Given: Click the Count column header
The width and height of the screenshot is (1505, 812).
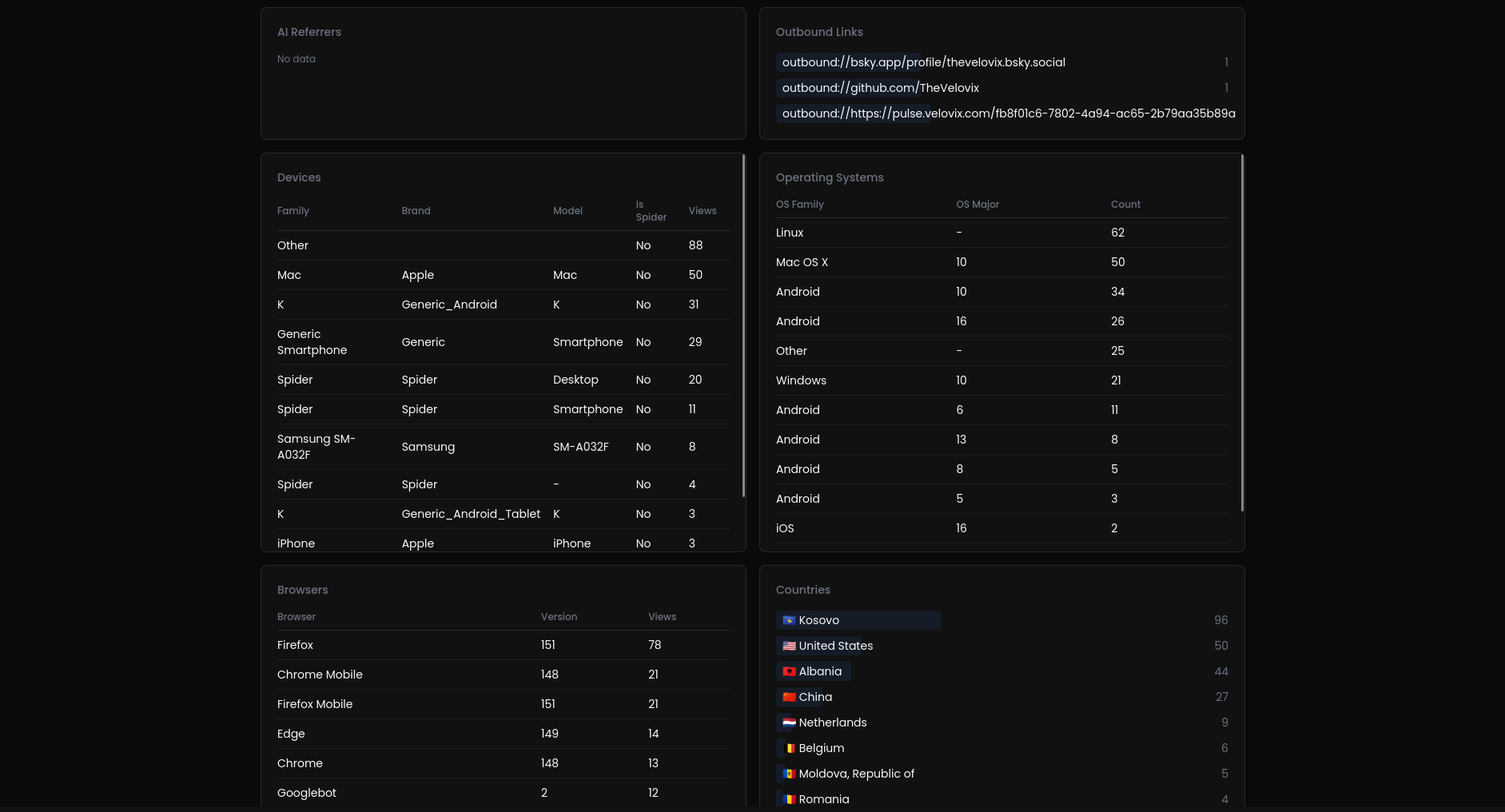Looking at the screenshot, I should coord(1125,205).
